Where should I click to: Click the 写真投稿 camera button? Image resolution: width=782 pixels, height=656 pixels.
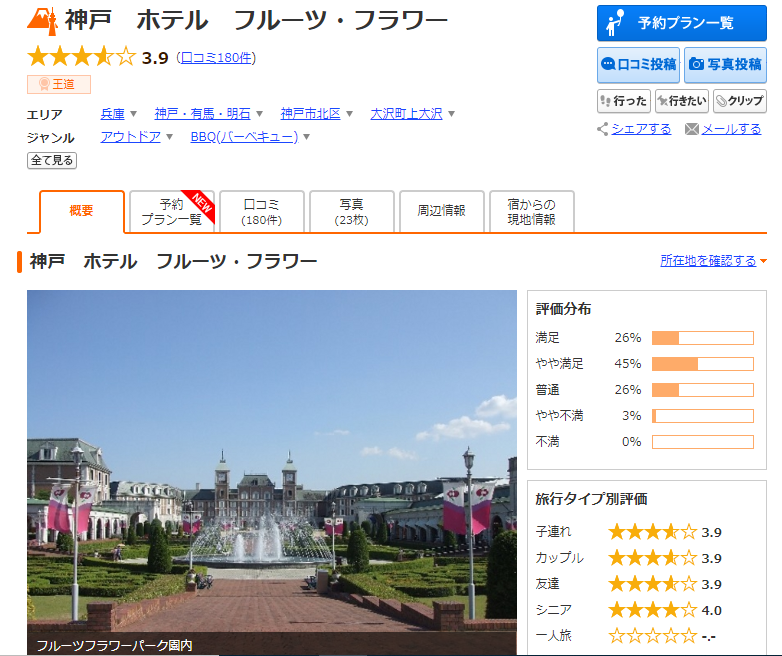point(725,64)
